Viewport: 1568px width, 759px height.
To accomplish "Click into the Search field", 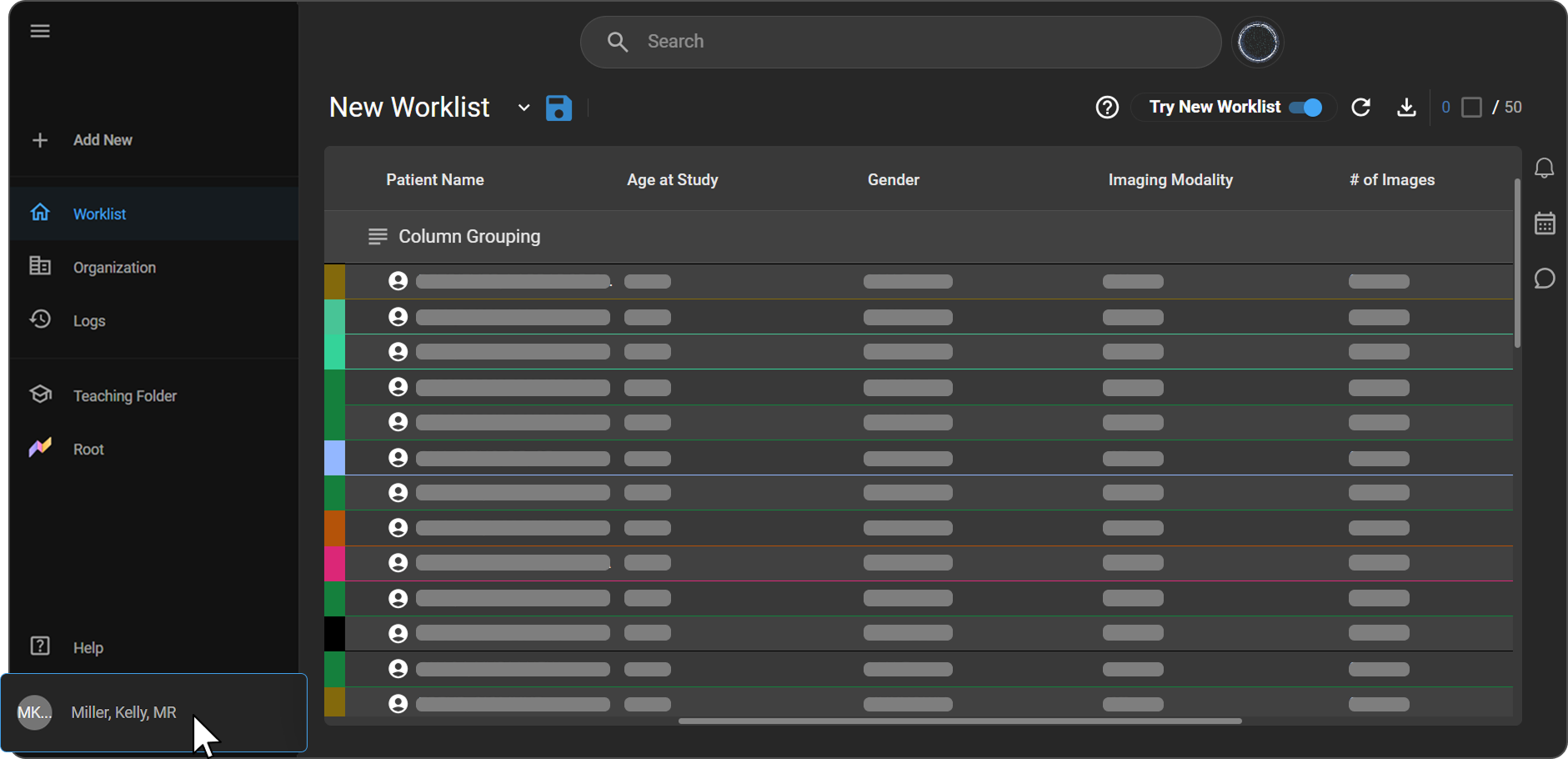I will tap(901, 42).
